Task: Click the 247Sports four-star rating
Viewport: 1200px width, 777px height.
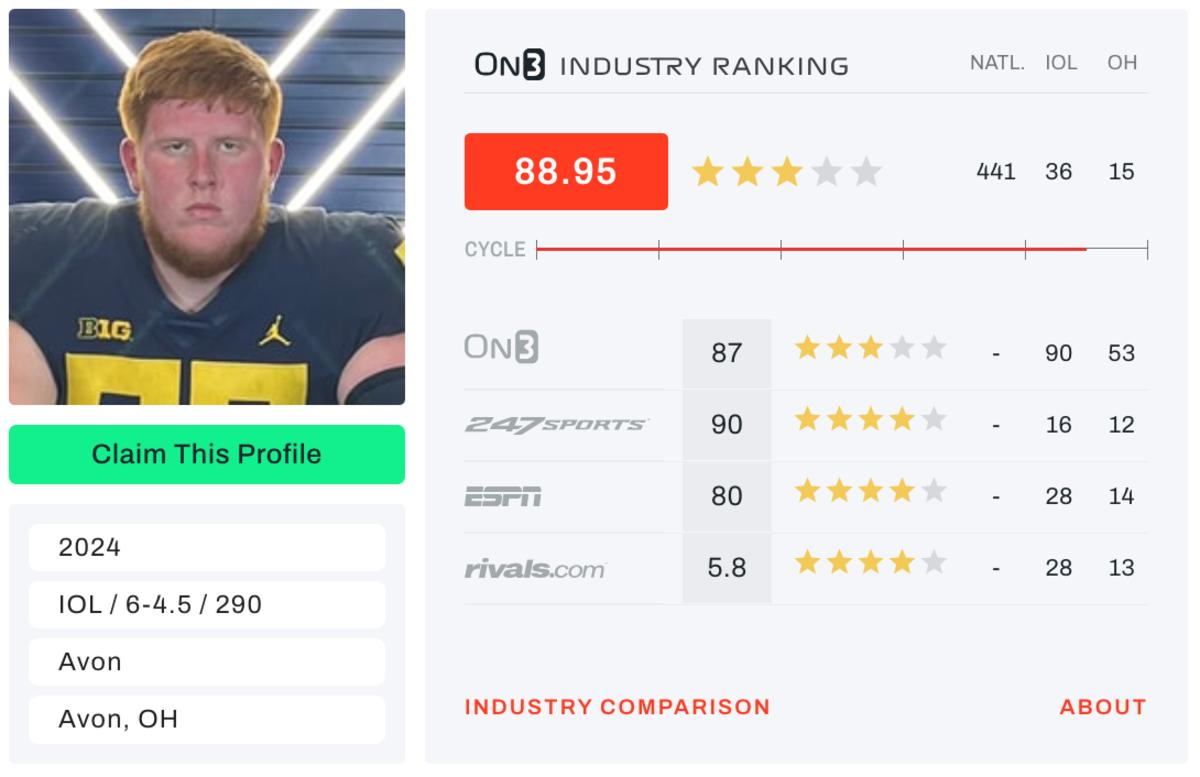Action: [870, 420]
